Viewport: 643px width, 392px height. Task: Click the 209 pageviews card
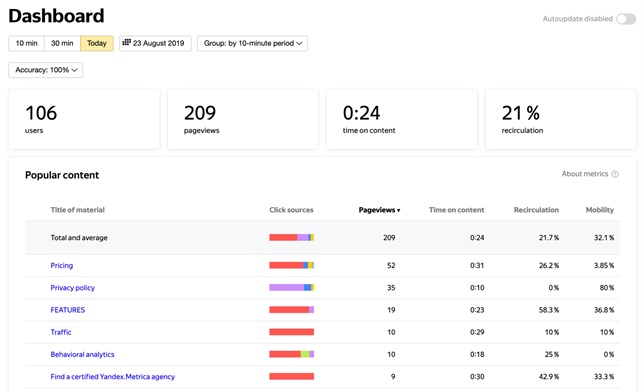pyautogui.click(x=243, y=119)
